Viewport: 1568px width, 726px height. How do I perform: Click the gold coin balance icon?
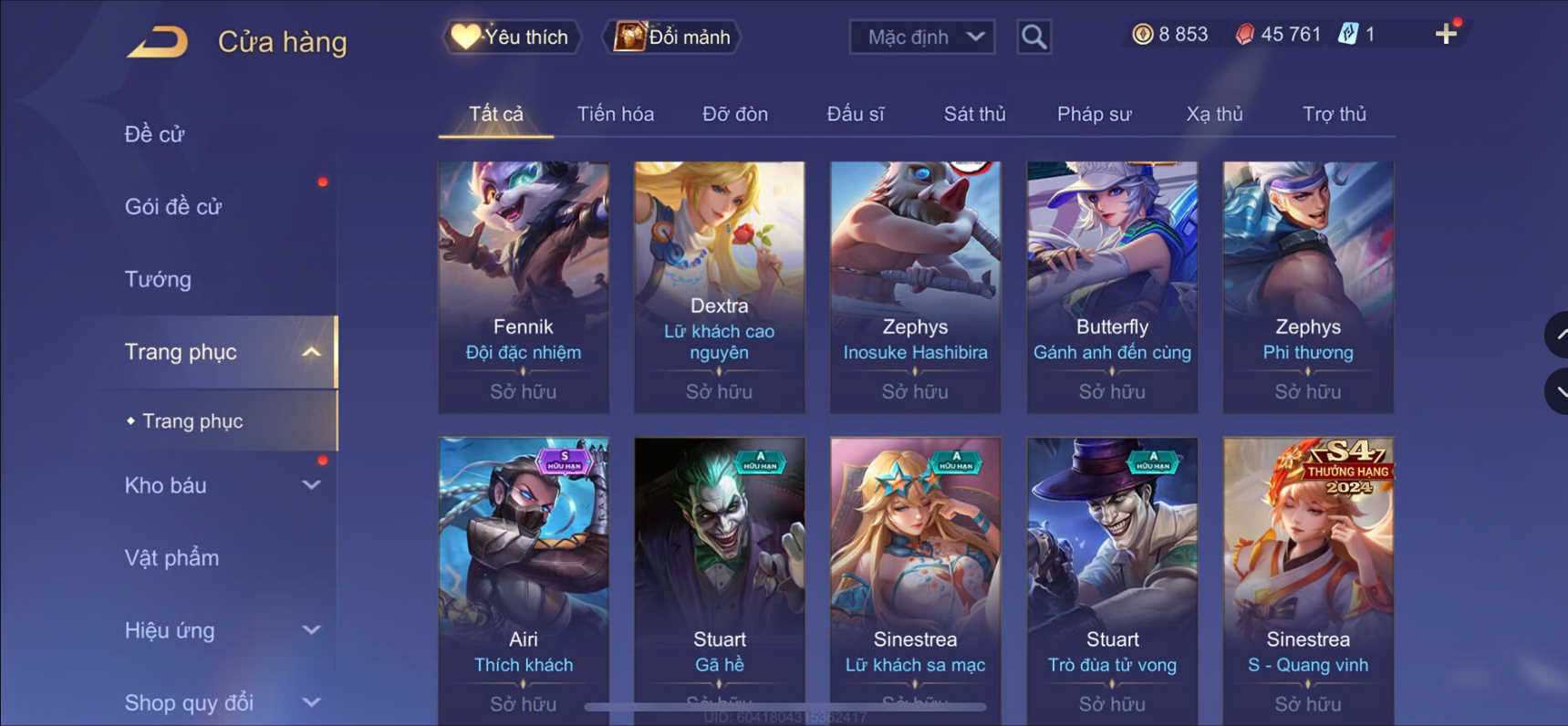1142,35
